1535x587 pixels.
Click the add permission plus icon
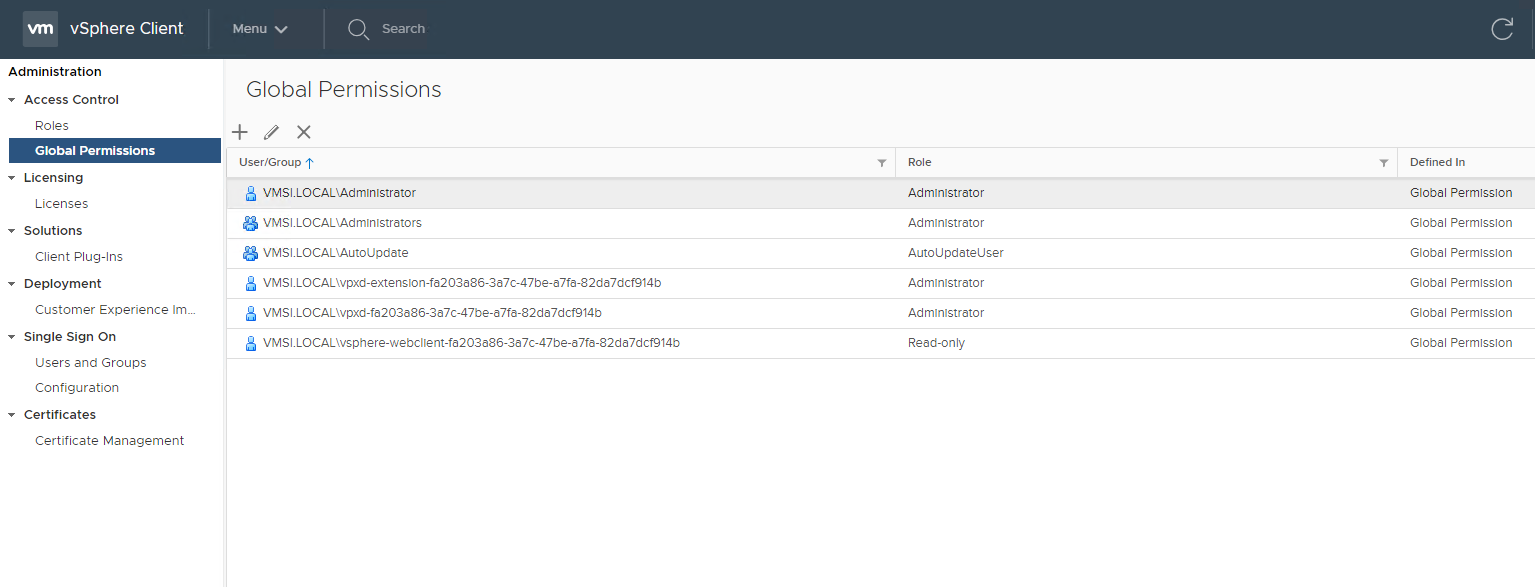click(240, 132)
